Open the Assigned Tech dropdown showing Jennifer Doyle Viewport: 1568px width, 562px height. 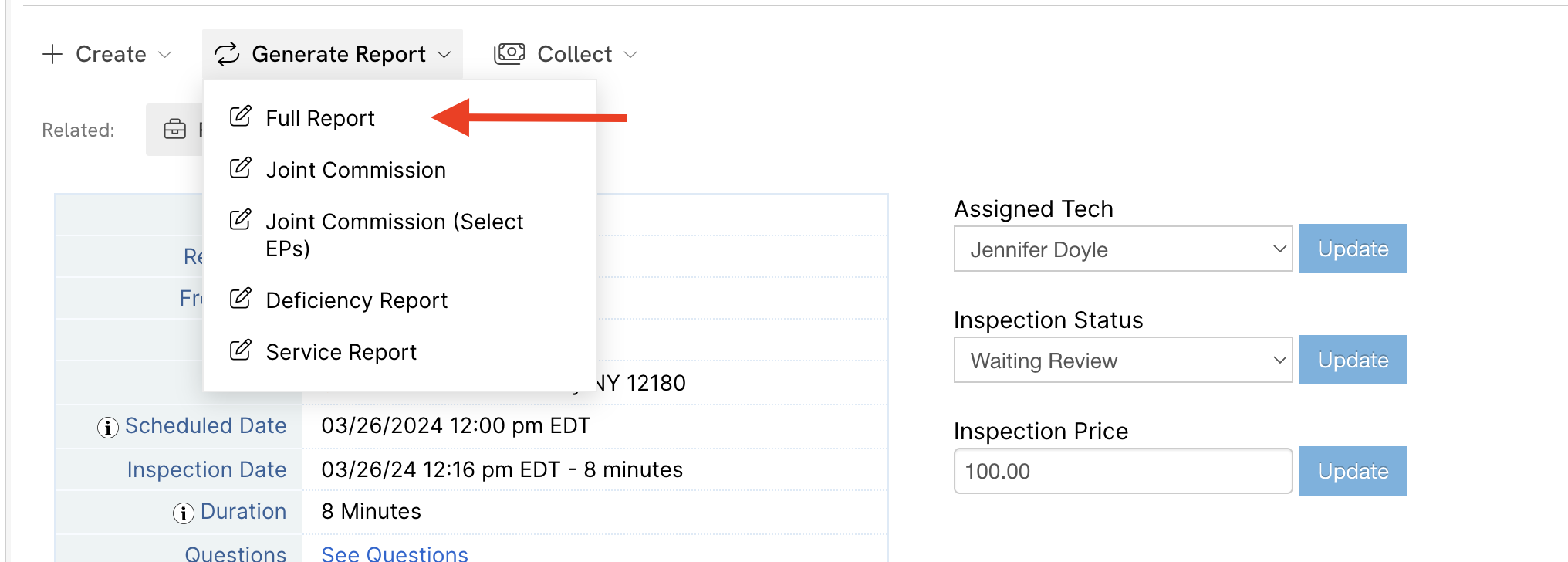pyautogui.click(x=1122, y=249)
